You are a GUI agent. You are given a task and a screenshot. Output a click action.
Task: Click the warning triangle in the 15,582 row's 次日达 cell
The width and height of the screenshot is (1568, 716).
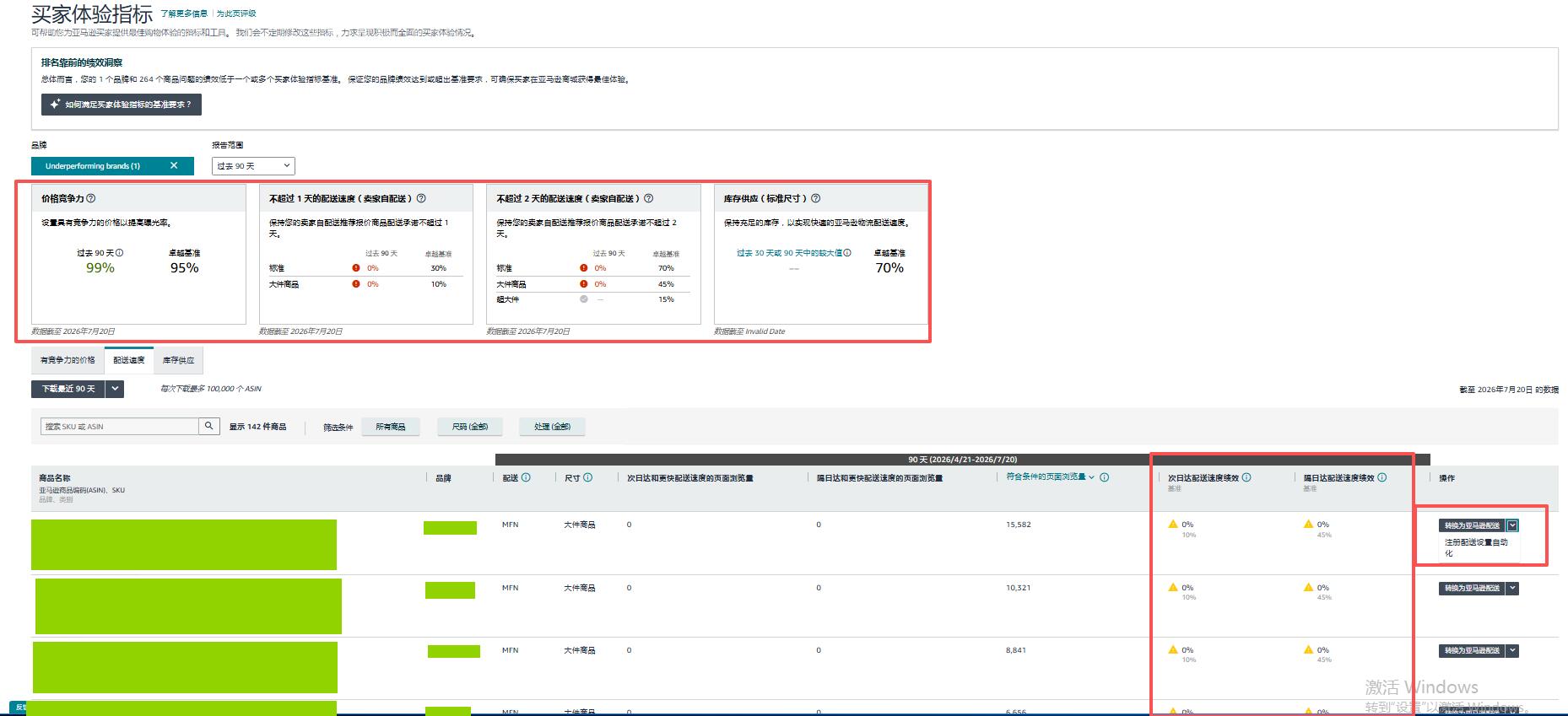[1173, 525]
